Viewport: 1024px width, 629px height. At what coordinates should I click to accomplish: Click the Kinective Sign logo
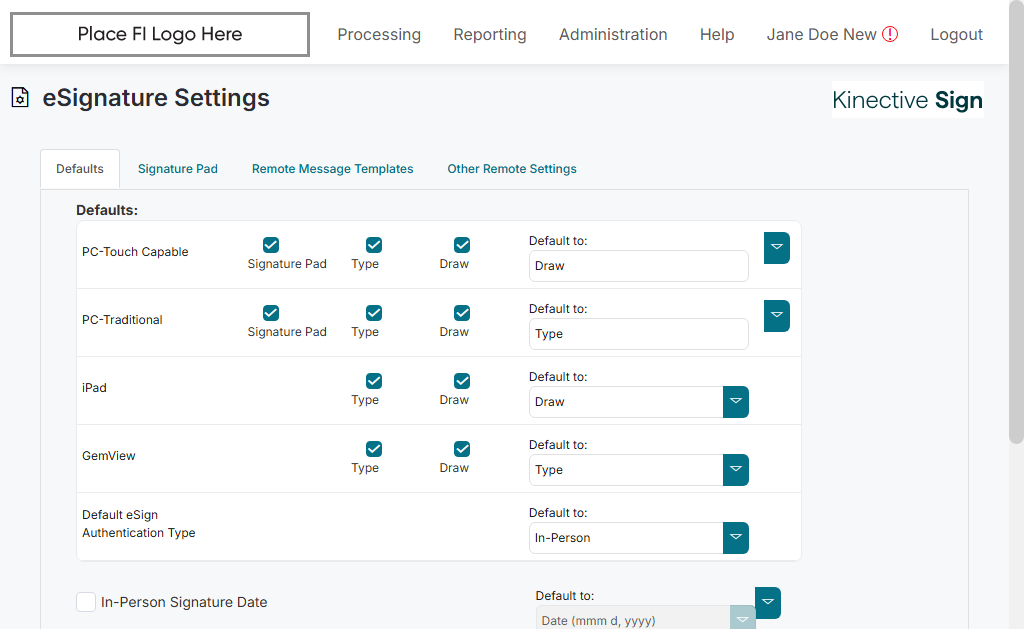coord(907,100)
